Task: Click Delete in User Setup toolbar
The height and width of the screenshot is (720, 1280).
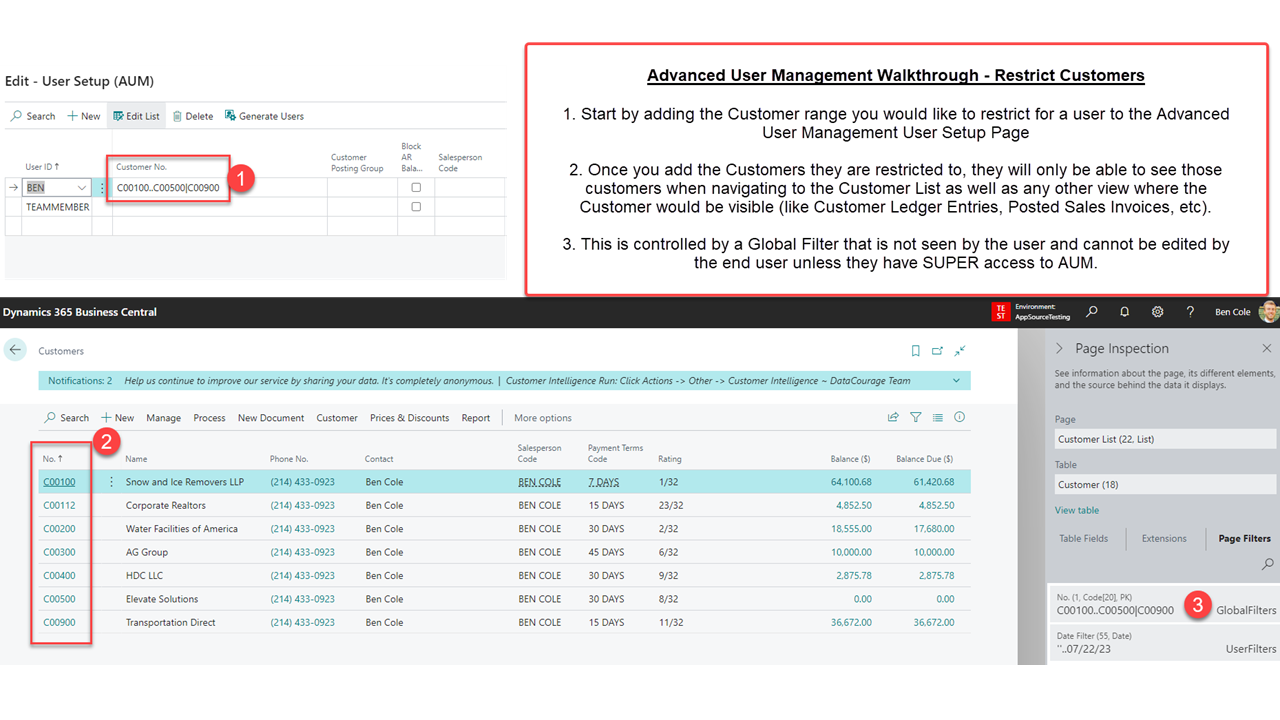Action: point(193,116)
